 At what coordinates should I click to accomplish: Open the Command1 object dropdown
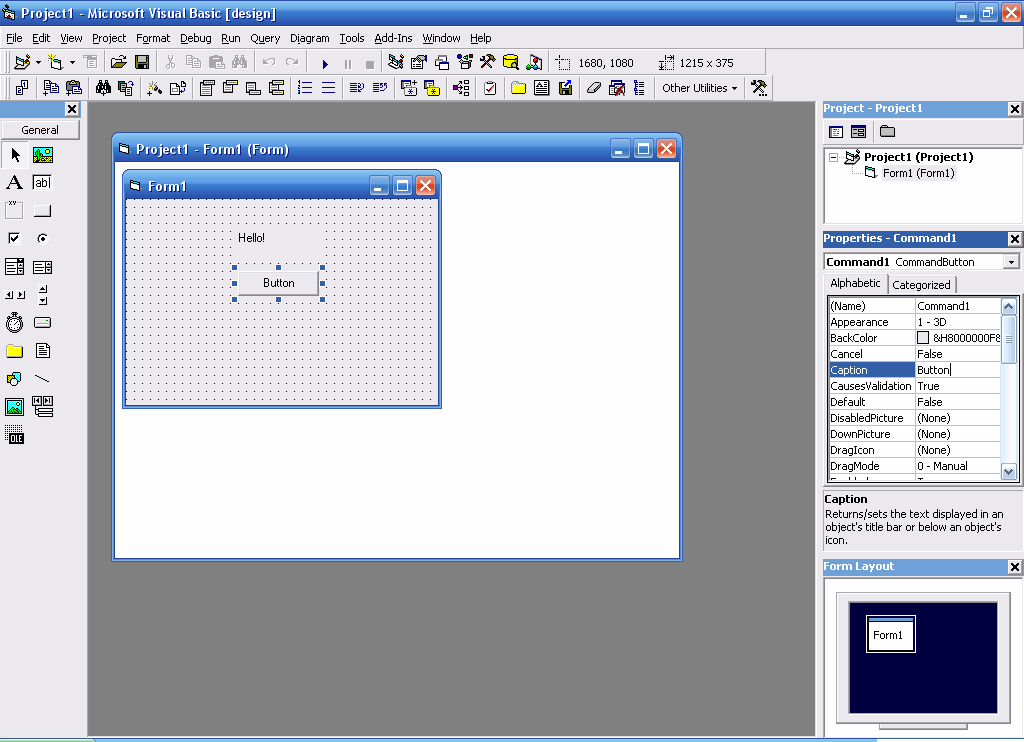coord(1011,262)
